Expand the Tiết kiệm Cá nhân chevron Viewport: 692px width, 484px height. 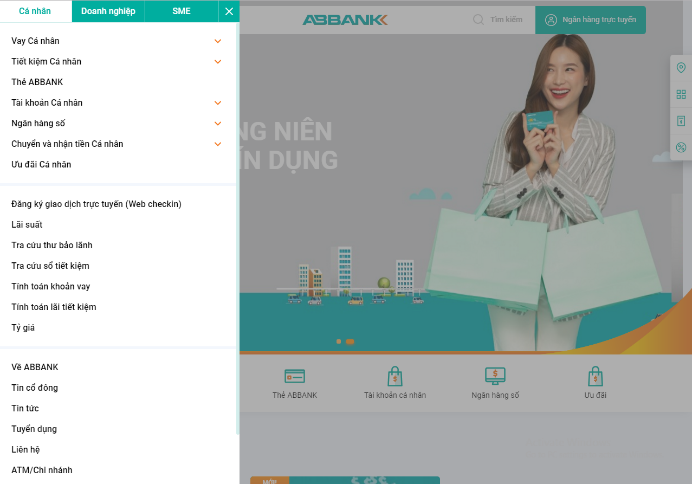pyautogui.click(x=218, y=62)
